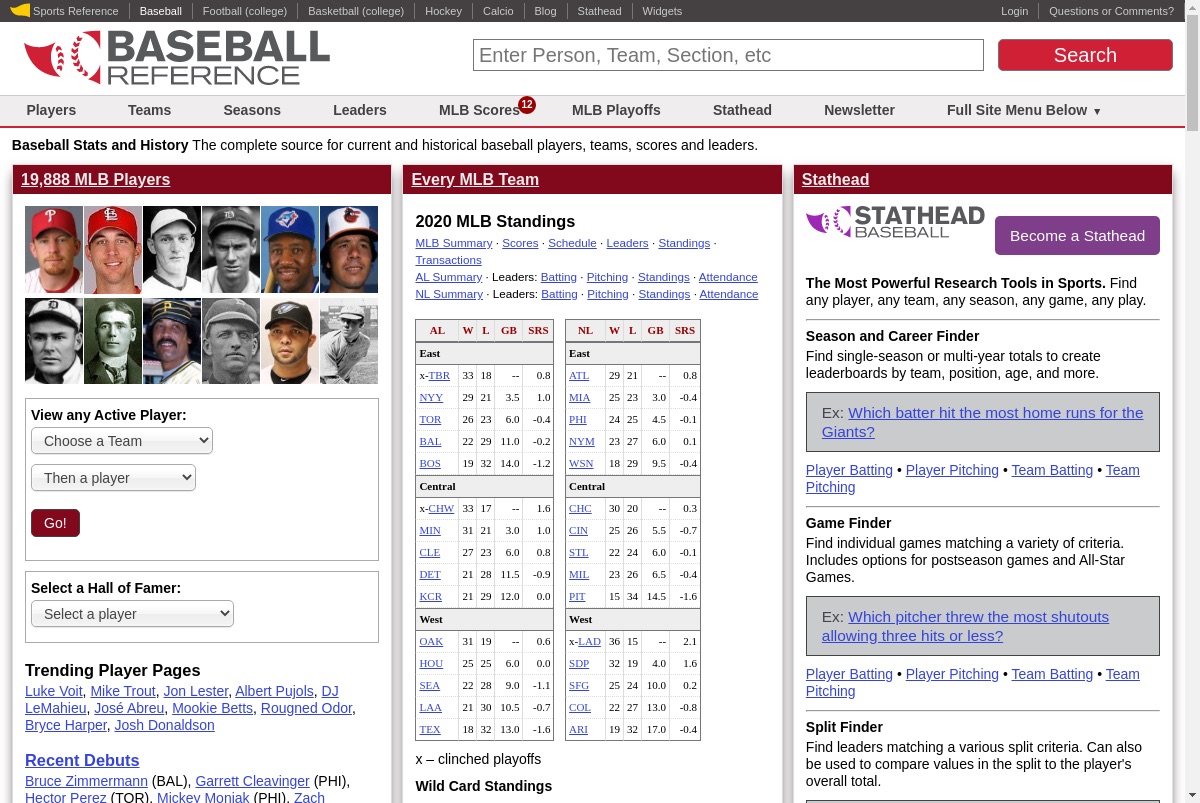1200x803 pixels.
Task: Open the Then a player dropdown
Action: coord(113,478)
